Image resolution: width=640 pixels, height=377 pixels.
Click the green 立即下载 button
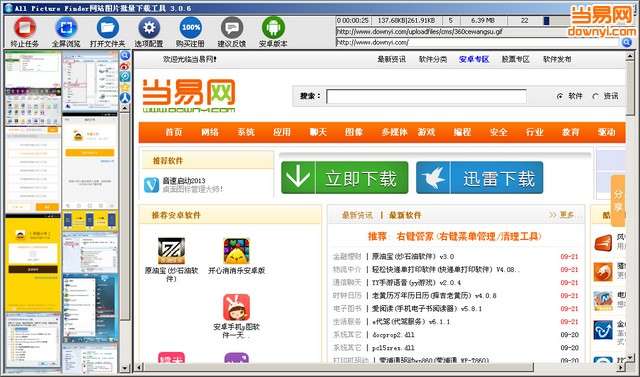[344, 178]
